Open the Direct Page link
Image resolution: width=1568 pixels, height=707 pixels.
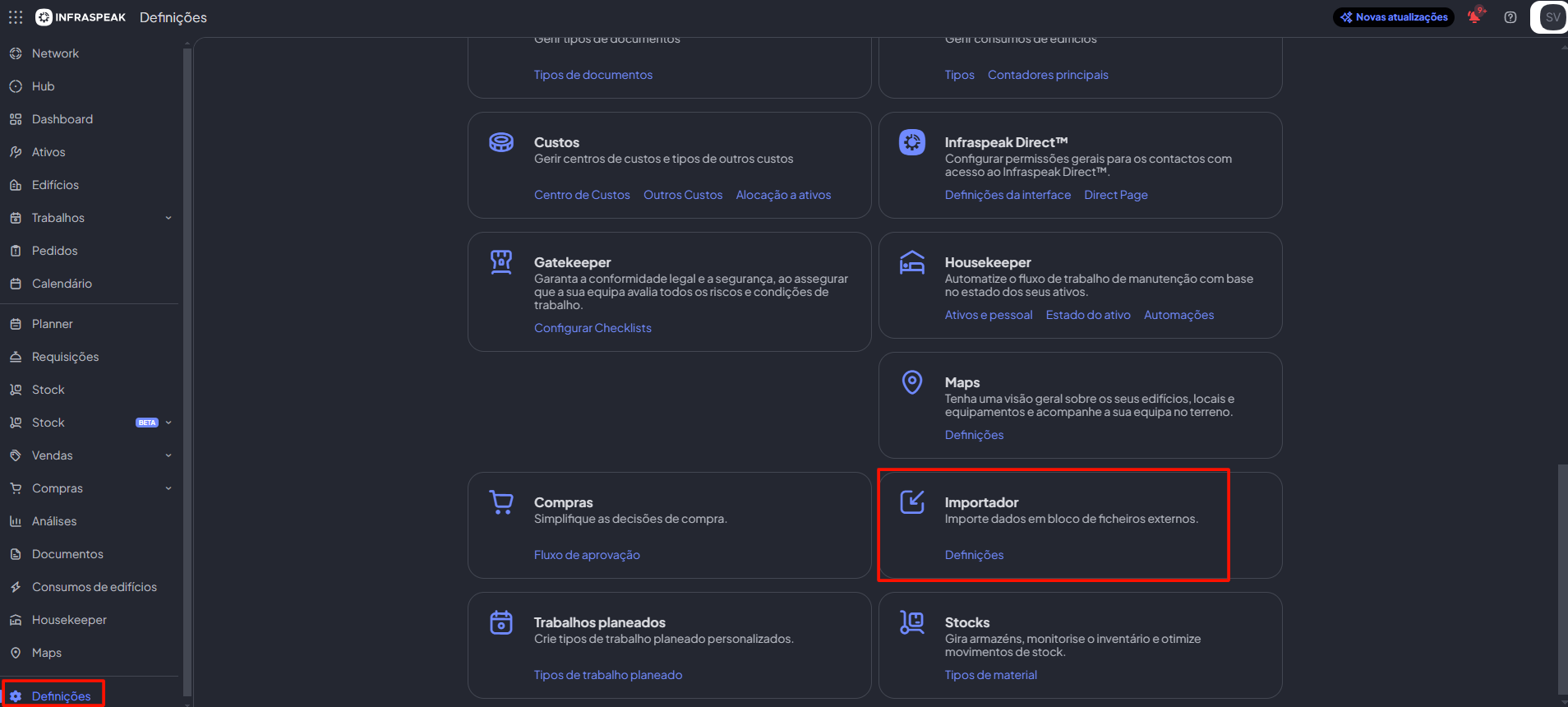click(1115, 195)
